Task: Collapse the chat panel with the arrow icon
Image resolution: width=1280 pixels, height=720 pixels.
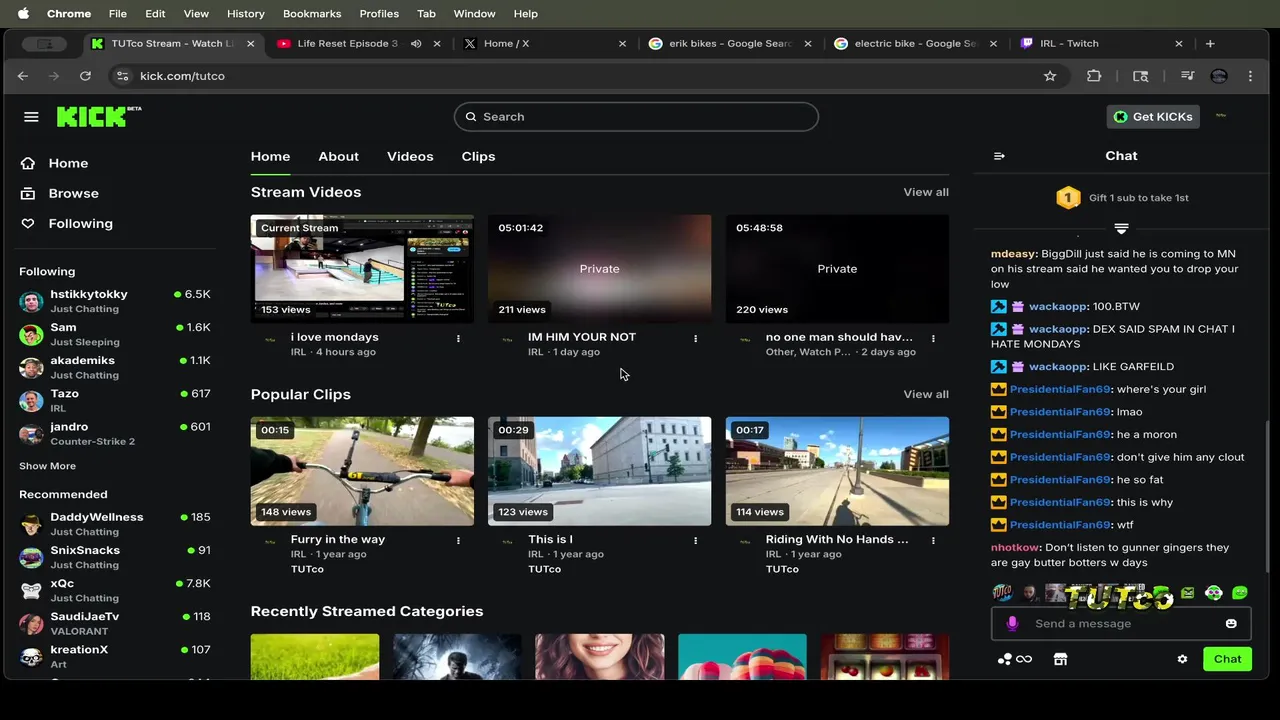Action: point(999,156)
